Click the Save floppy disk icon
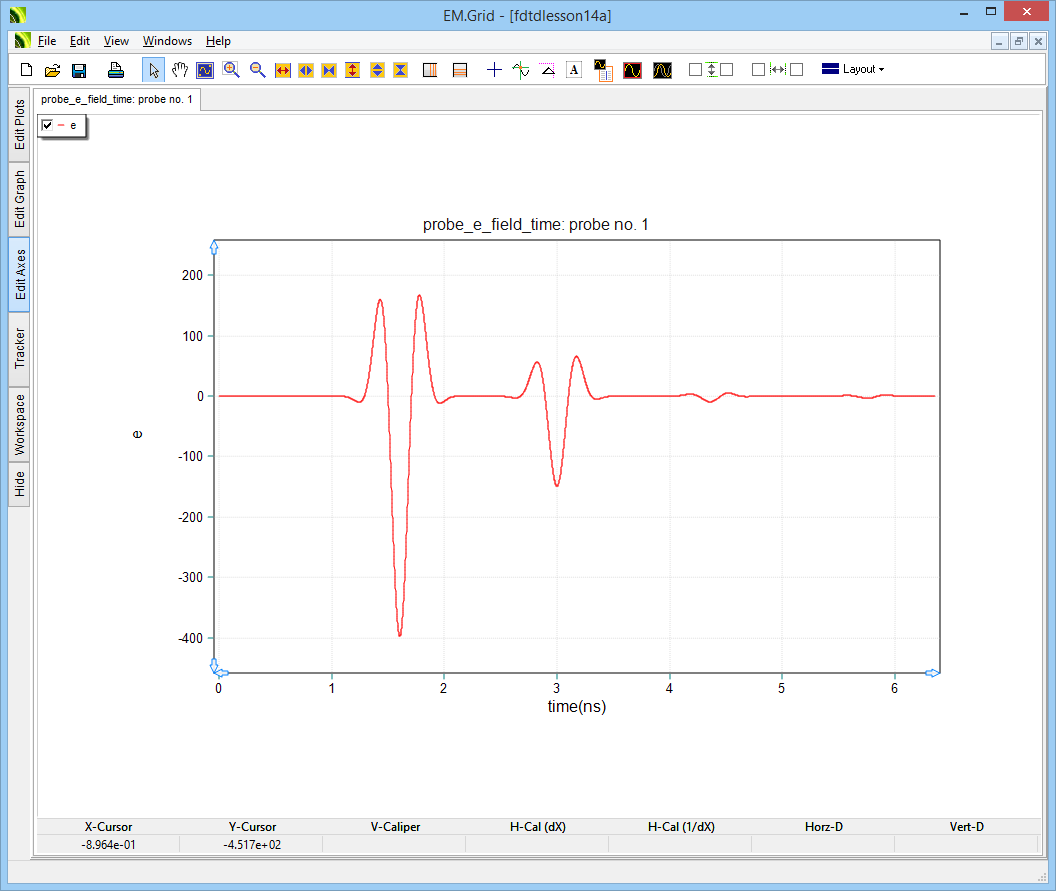 [x=79, y=70]
